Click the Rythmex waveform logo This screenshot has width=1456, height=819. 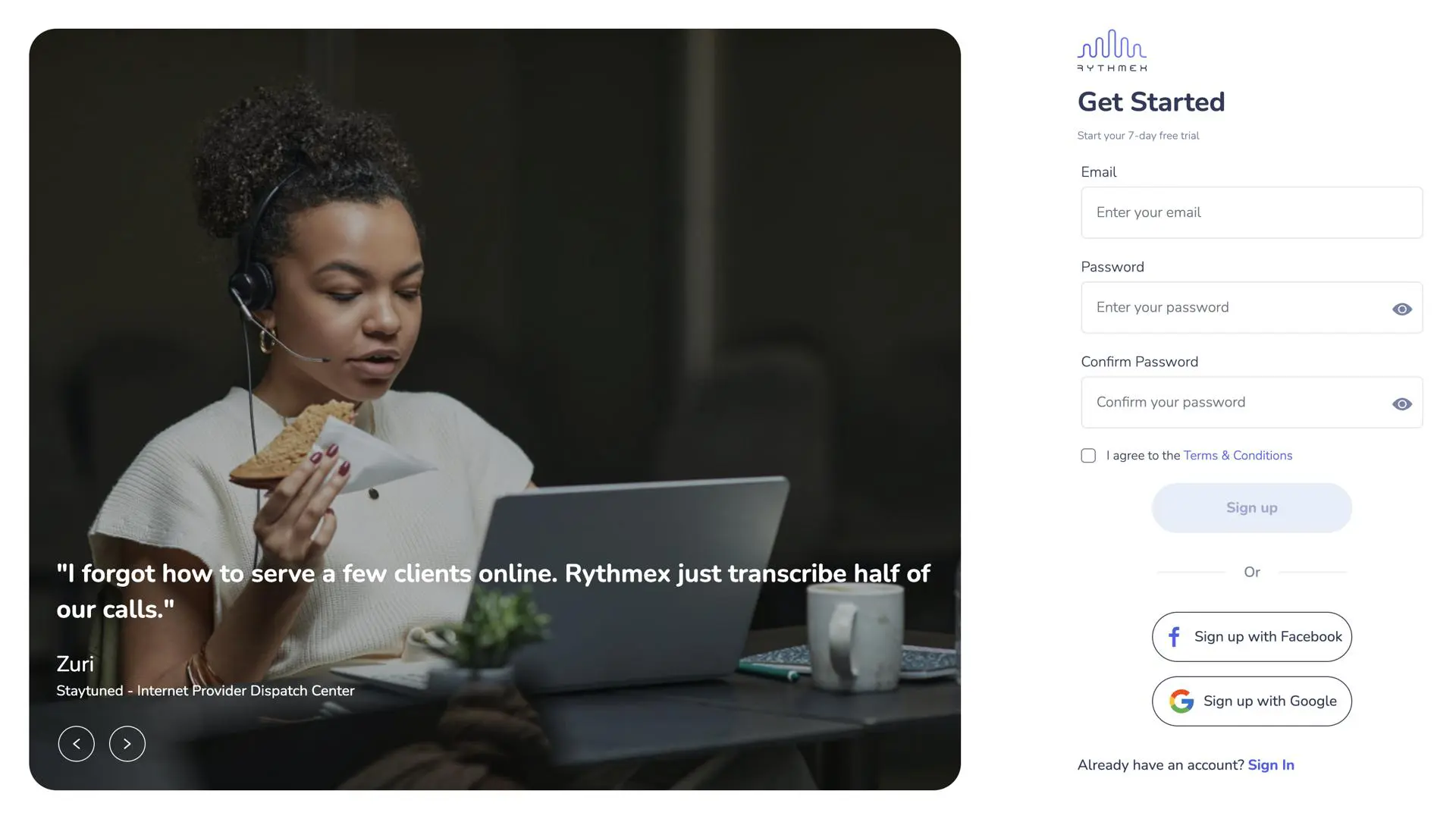click(x=1112, y=50)
